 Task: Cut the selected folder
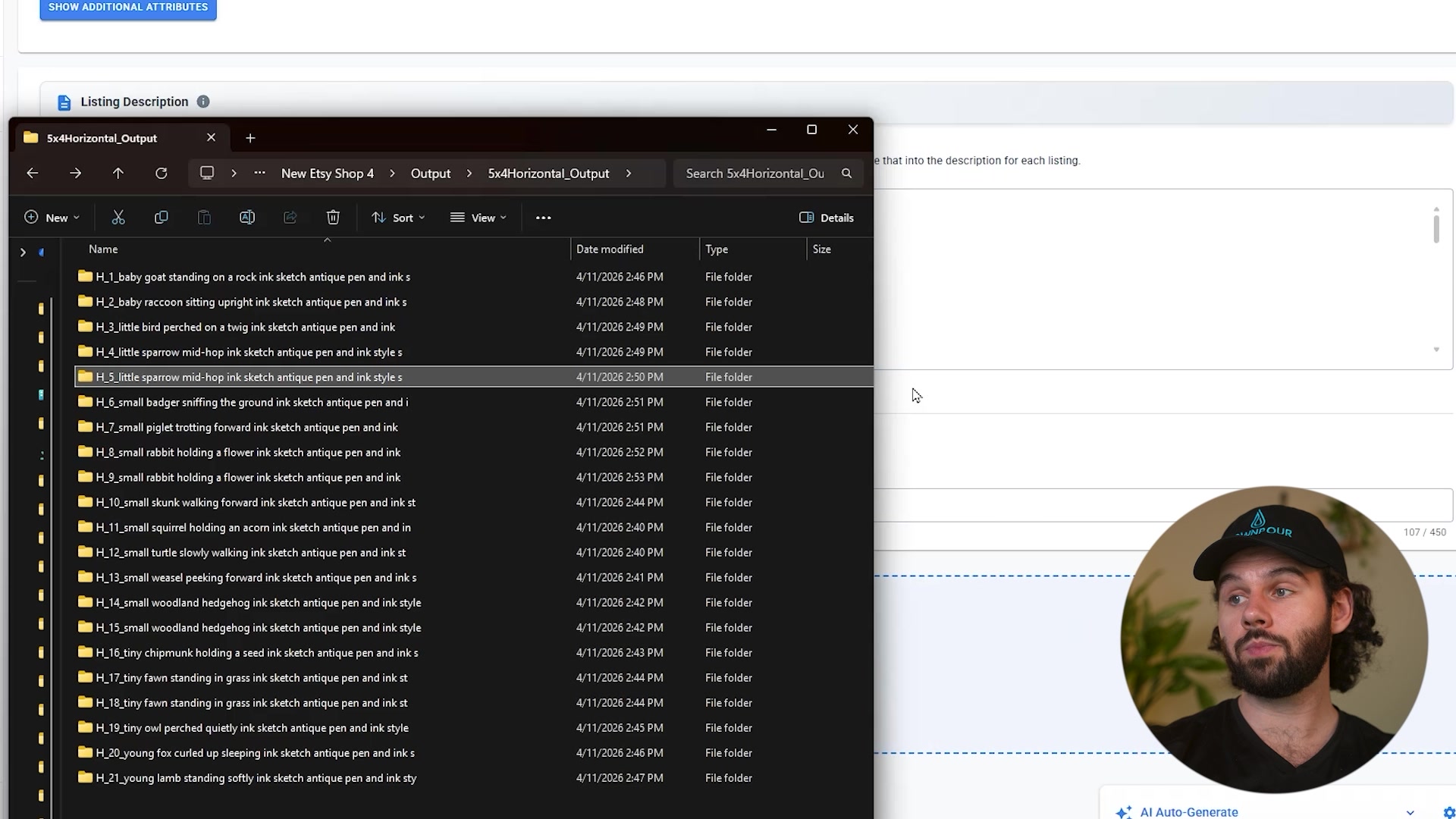(x=118, y=218)
